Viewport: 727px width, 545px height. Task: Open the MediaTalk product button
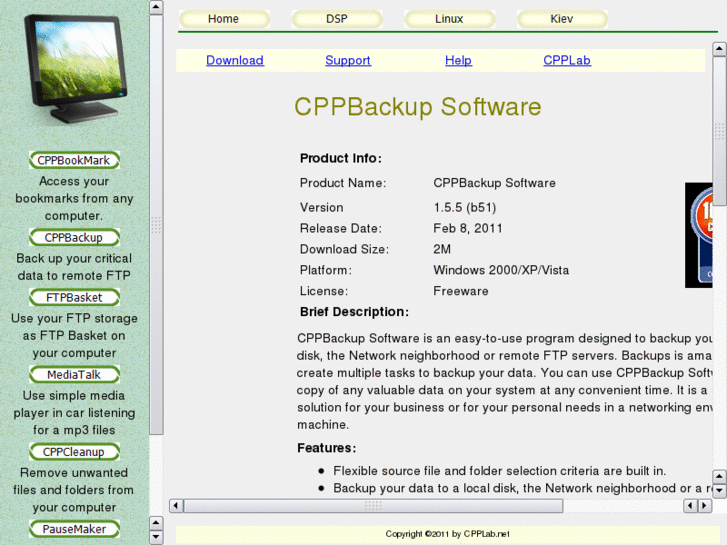74,375
